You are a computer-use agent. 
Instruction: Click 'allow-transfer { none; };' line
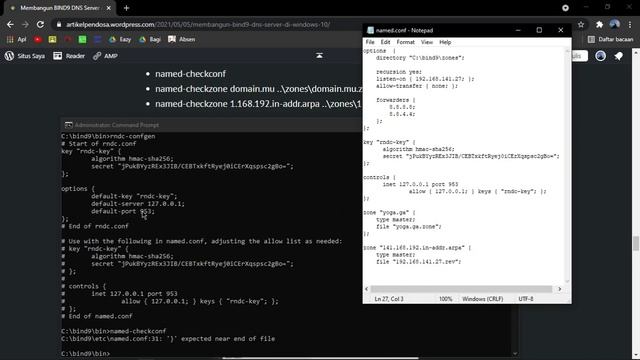pyautogui.click(x=417, y=86)
